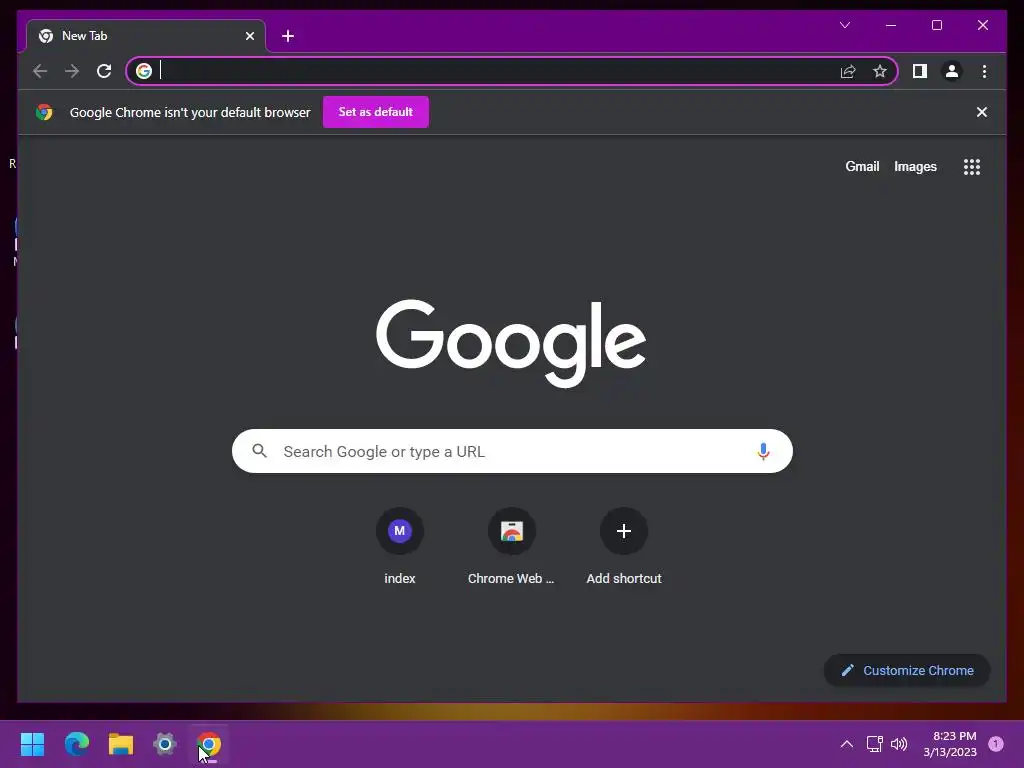
Task: Open the clock showing 8:23 PM
Action: (950, 744)
